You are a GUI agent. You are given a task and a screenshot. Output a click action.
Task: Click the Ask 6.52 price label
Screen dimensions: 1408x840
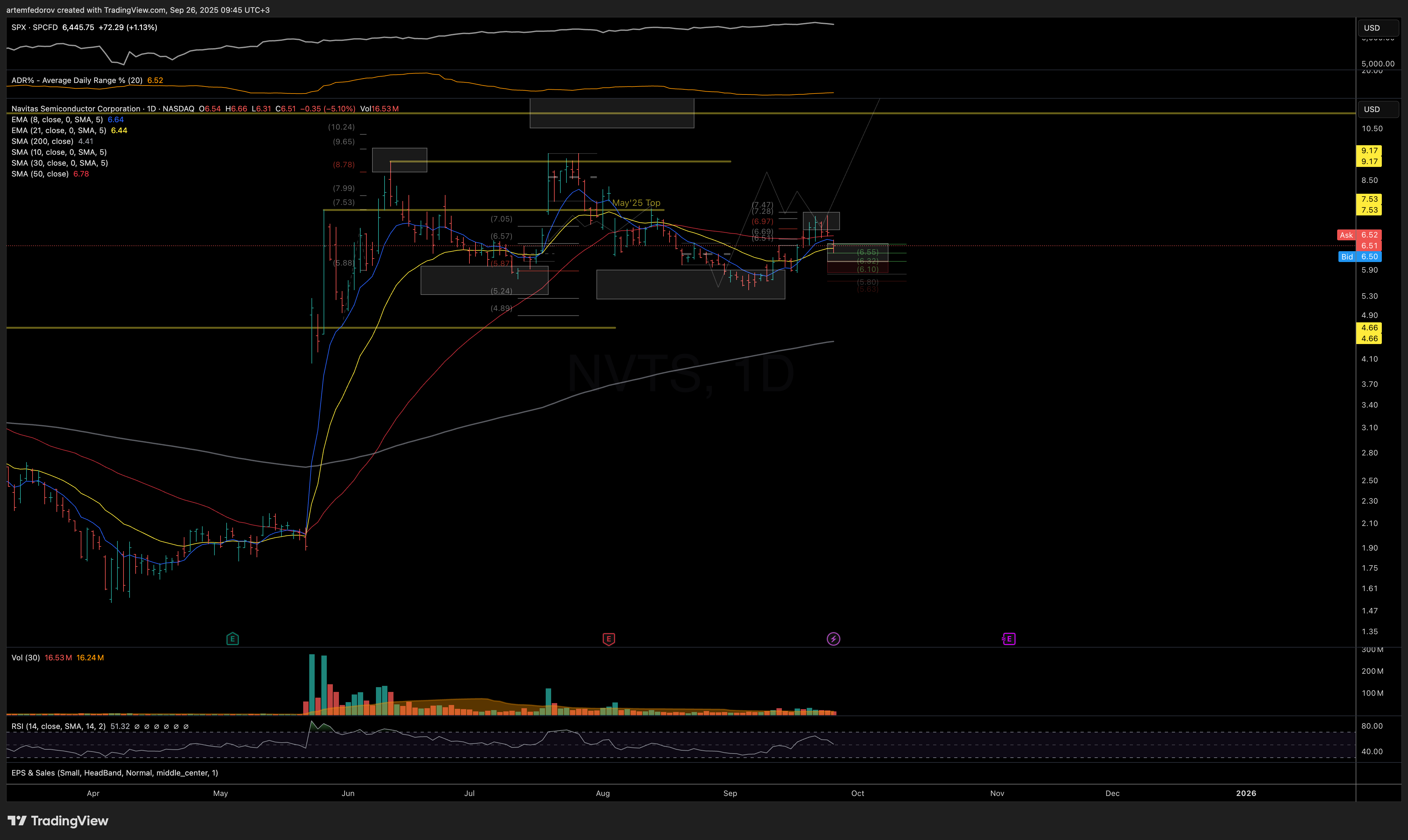tap(1359, 235)
